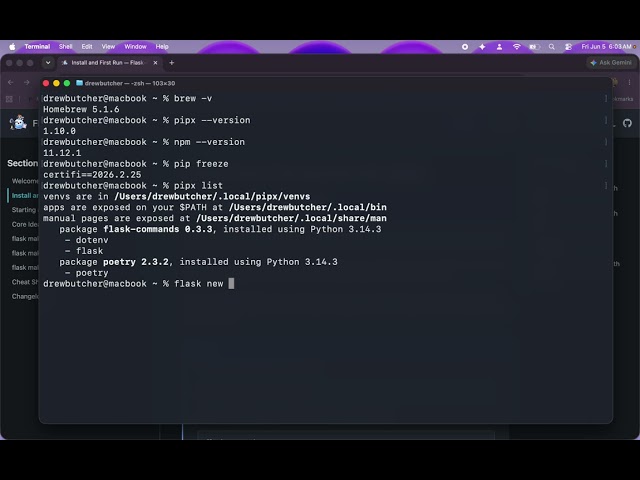The height and width of the screenshot is (480, 640).
Task: Click the Flask docs site logo
Action: [18, 122]
